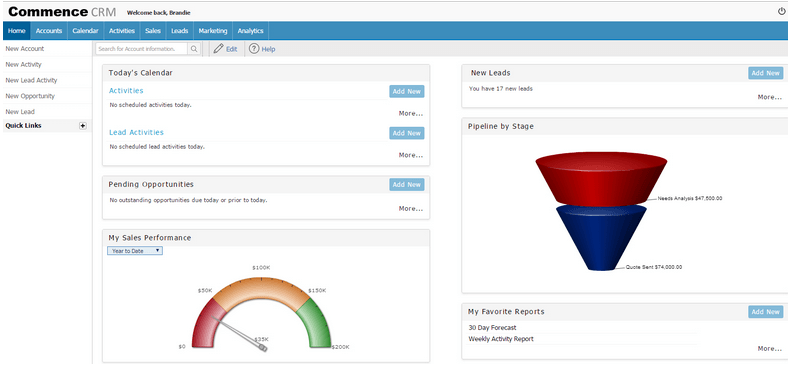Click Add New in New Leads
Image resolution: width=796 pixels, height=368 pixels.
[x=766, y=73]
